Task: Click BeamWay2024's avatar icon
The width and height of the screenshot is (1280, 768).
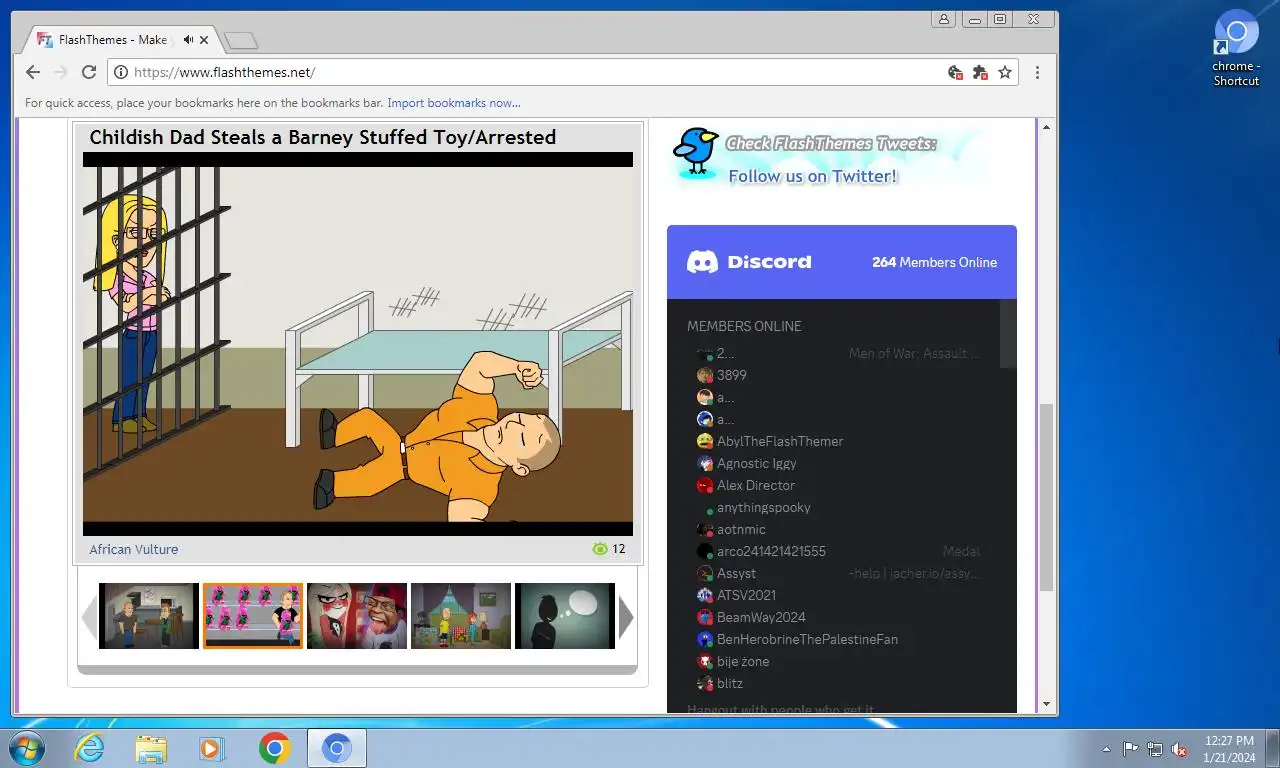Action: (705, 617)
